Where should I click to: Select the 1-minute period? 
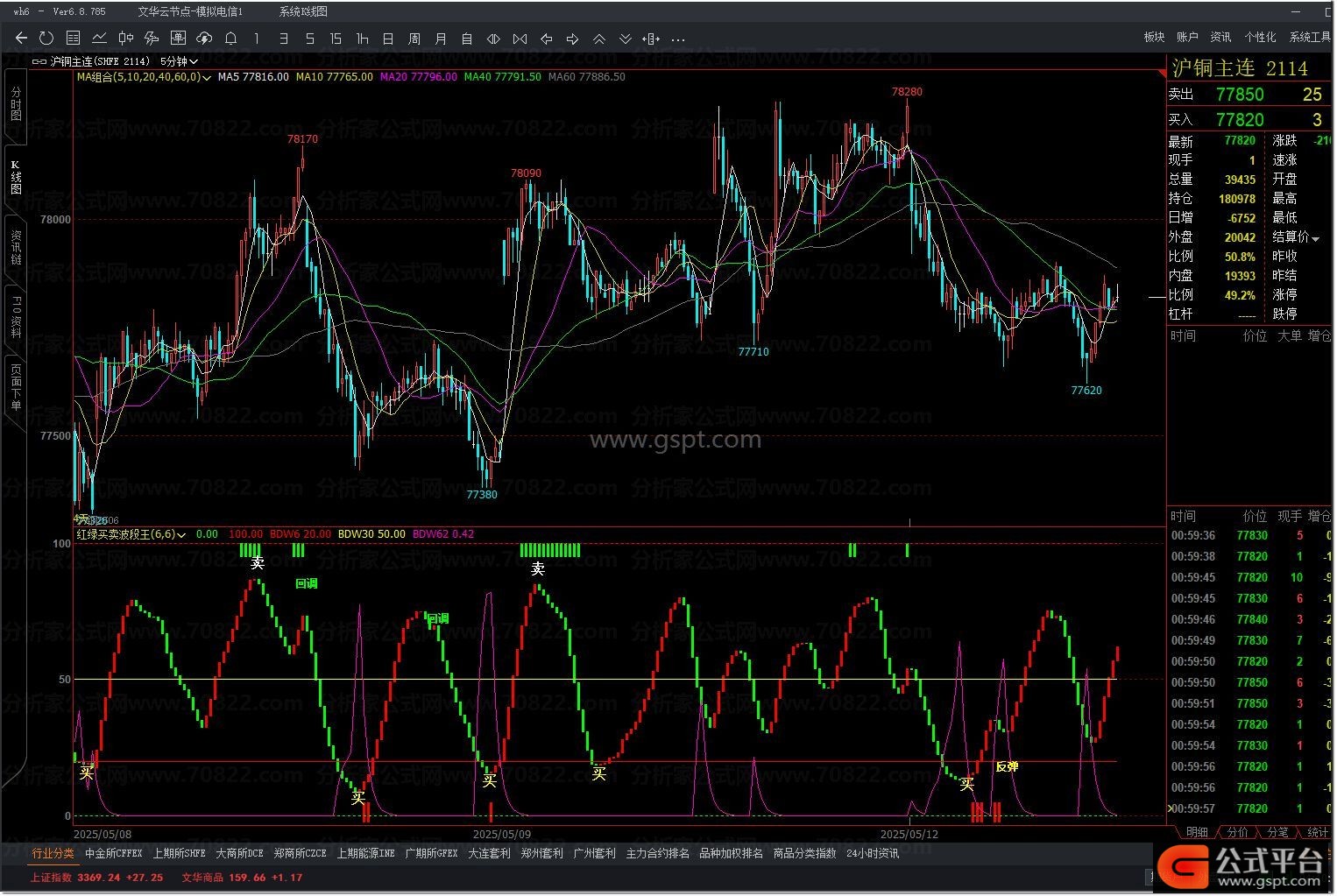click(257, 39)
